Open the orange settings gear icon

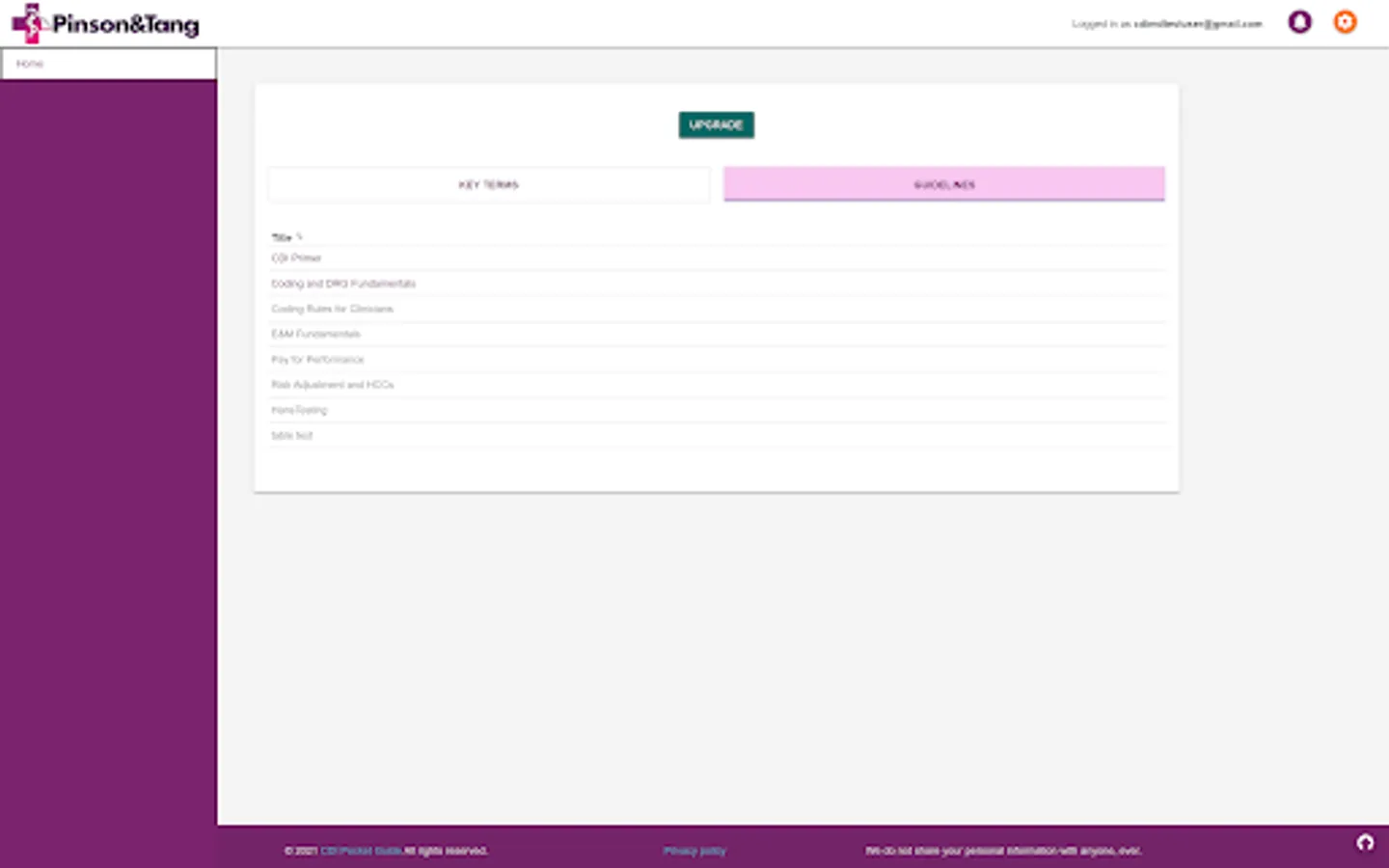pyautogui.click(x=1345, y=22)
